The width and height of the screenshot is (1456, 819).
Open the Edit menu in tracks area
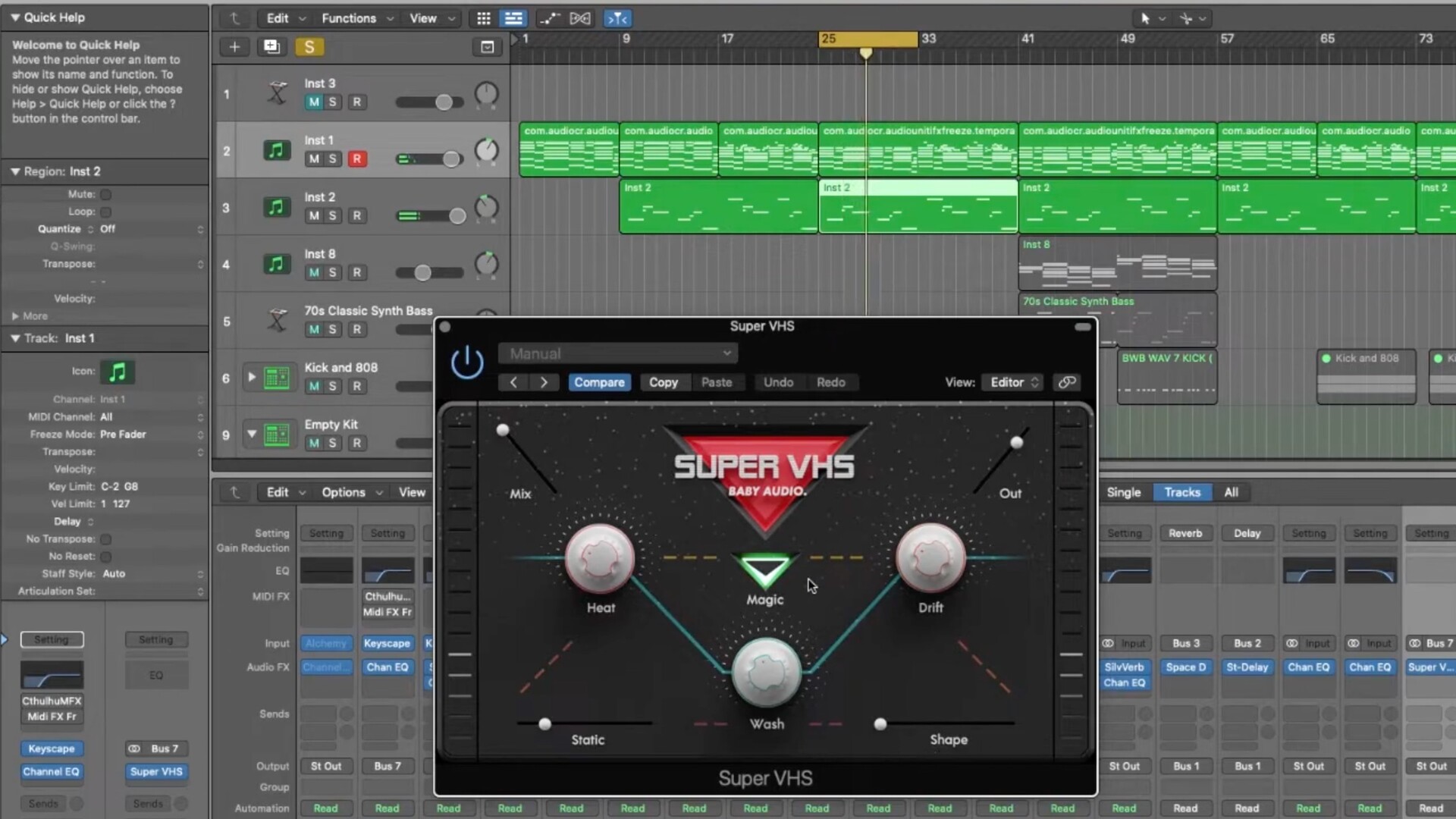click(x=284, y=18)
